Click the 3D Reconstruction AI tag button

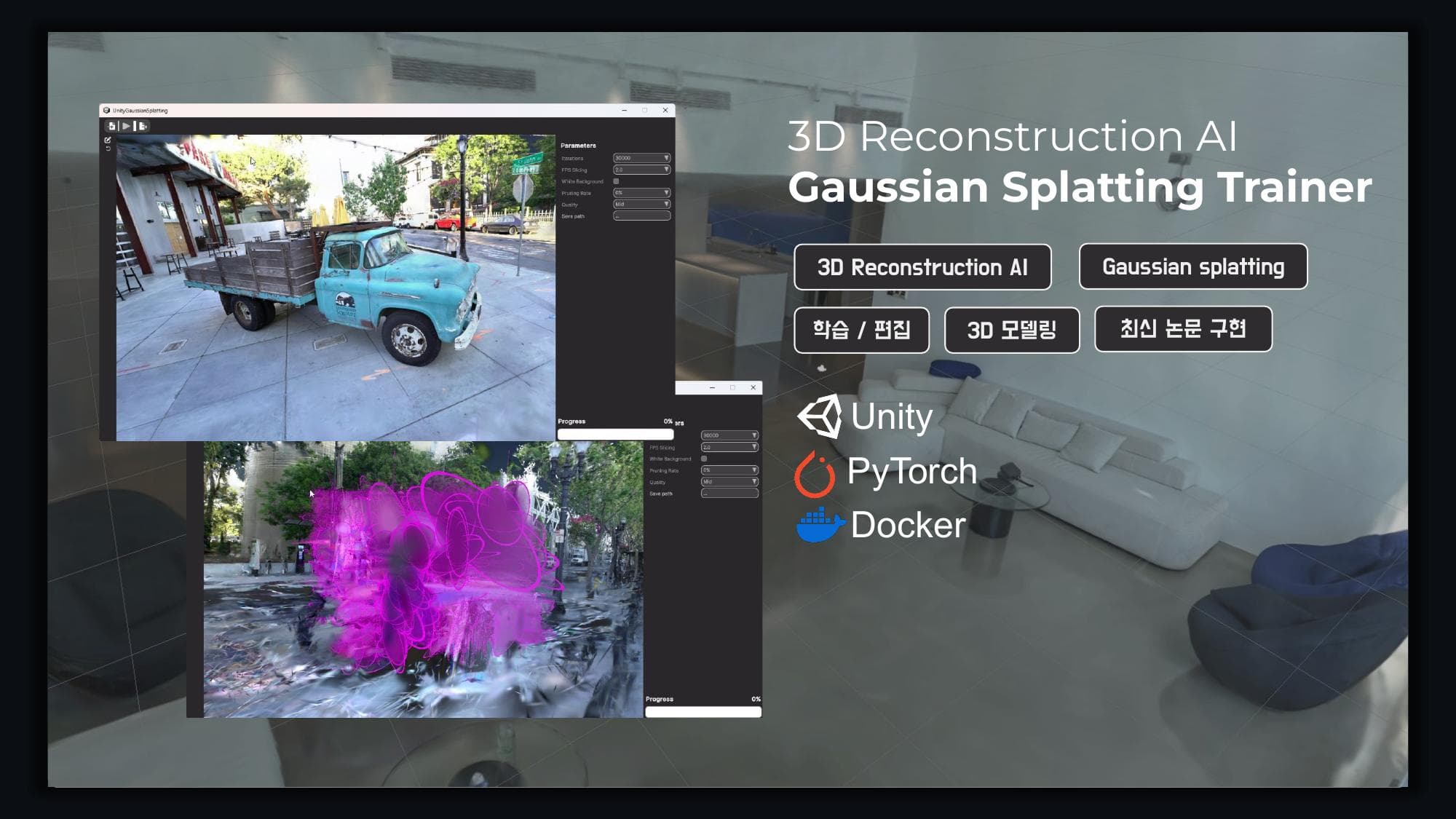(x=923, y=266)
